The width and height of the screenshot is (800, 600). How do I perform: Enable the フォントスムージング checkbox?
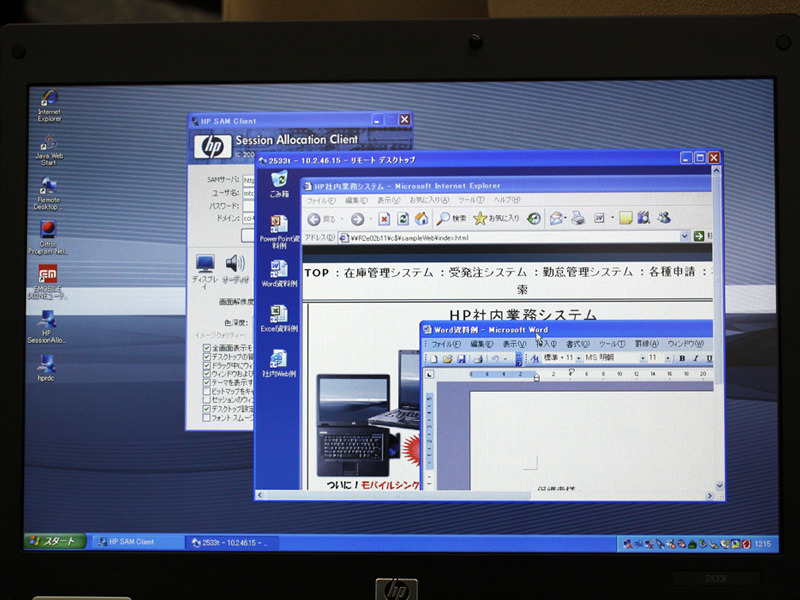pyautogui.click(x=207, y=418)
